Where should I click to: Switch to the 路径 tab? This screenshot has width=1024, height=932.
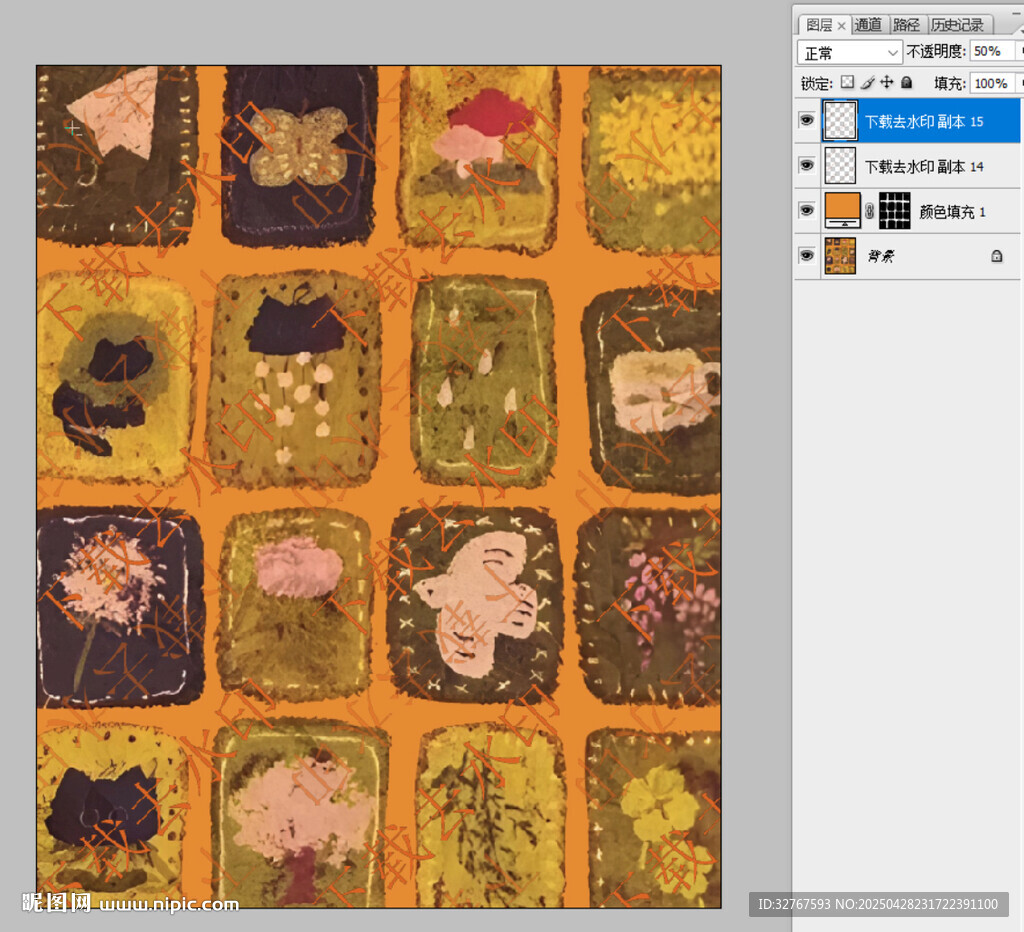point(906,25)
